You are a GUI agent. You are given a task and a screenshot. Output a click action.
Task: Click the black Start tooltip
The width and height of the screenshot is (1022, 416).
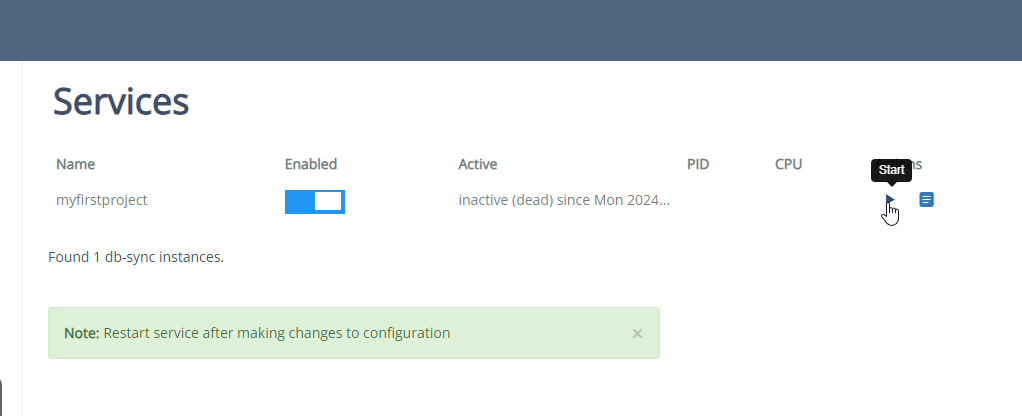(x=891, y=170)
